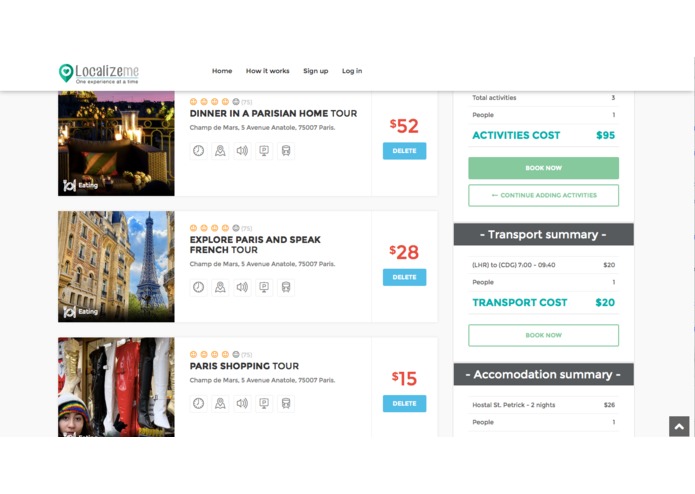
Task: Delete the Paris Shopping tour
Action: [x=404, y=404]
